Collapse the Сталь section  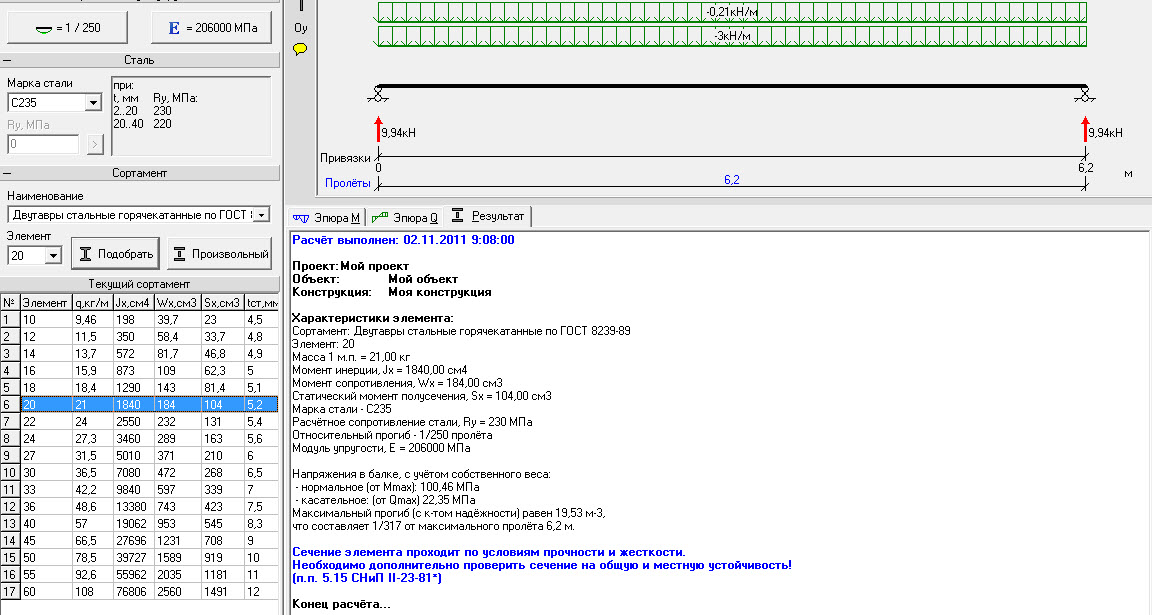point(7,60)
